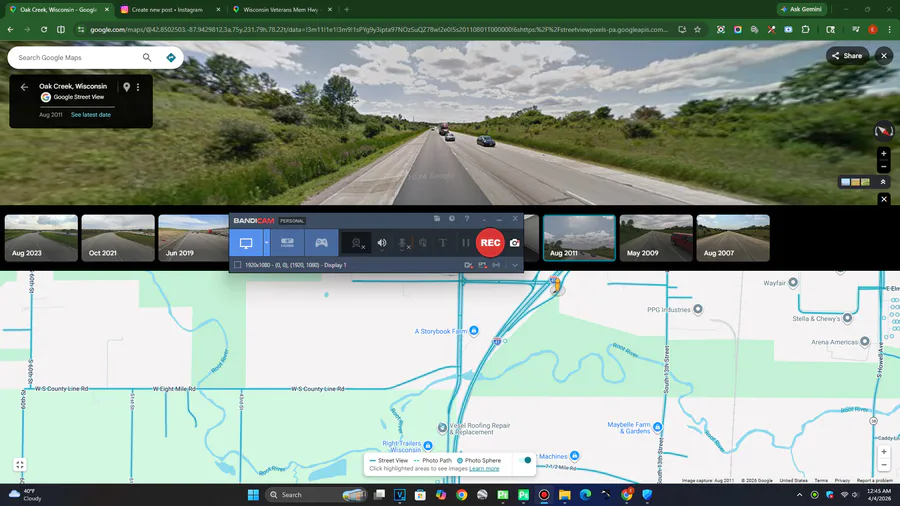900x506 pixels.
Task: Open Aug 2023 Street View thumbnail
Action: [41, 238]
